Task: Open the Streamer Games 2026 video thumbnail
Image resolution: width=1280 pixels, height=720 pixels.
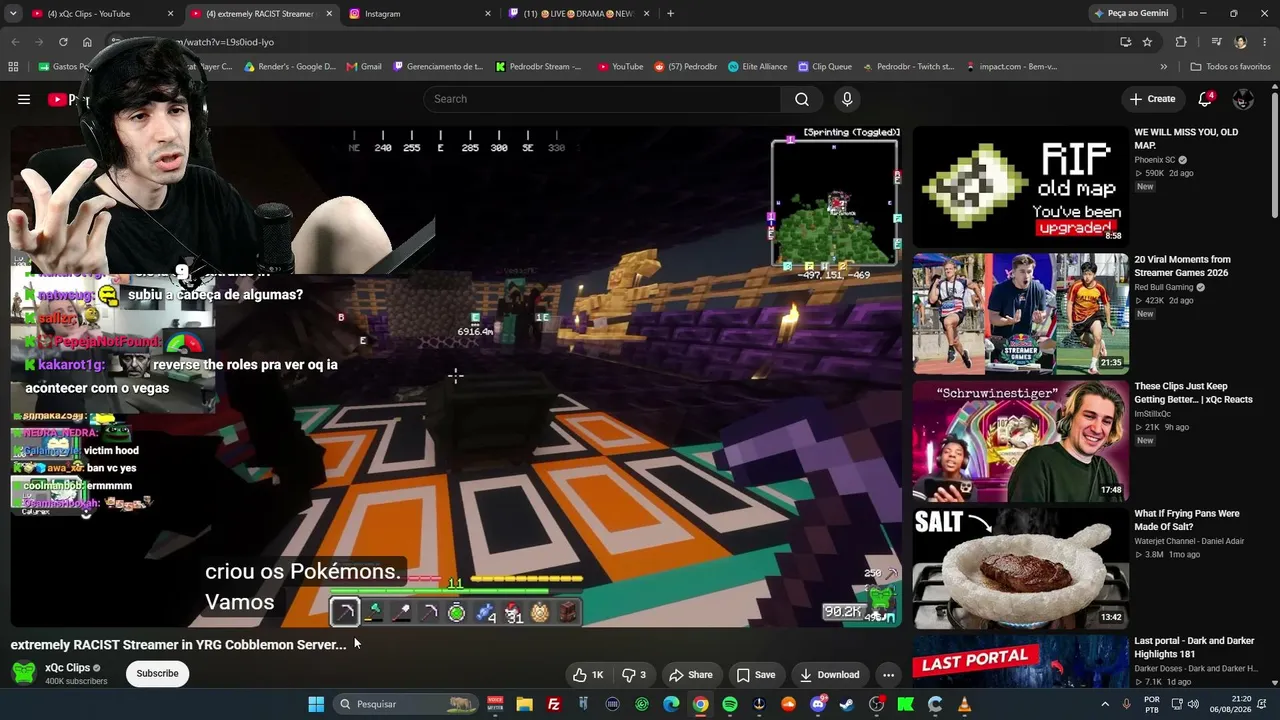Action: click(1020, 313)
